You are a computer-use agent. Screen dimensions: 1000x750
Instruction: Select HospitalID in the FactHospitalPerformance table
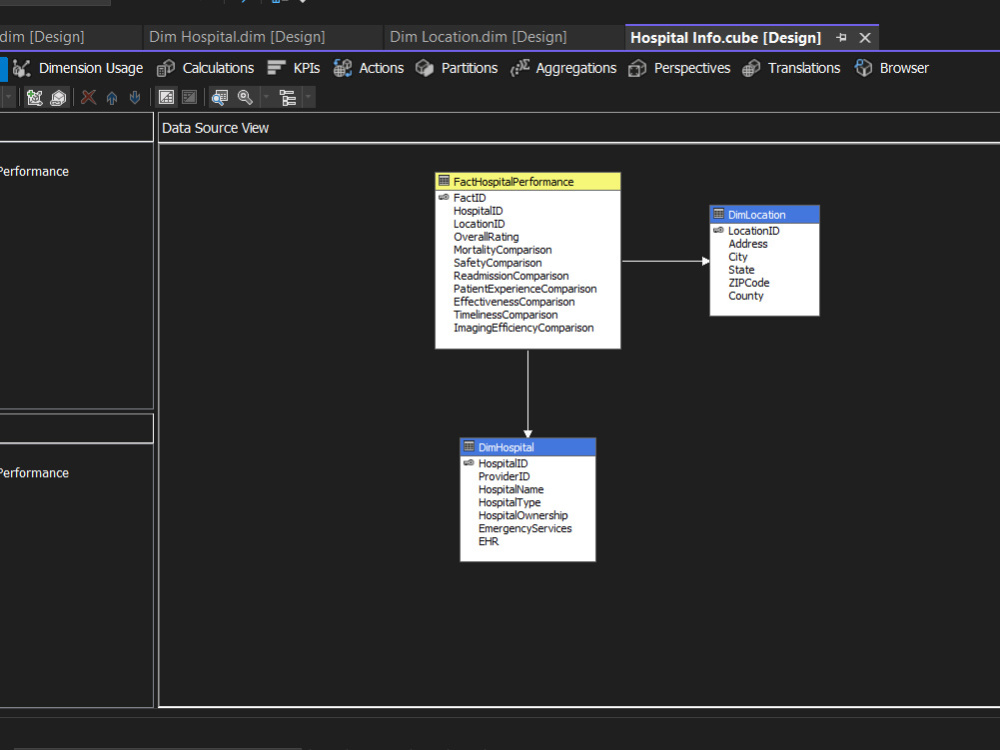pos(478,211)
